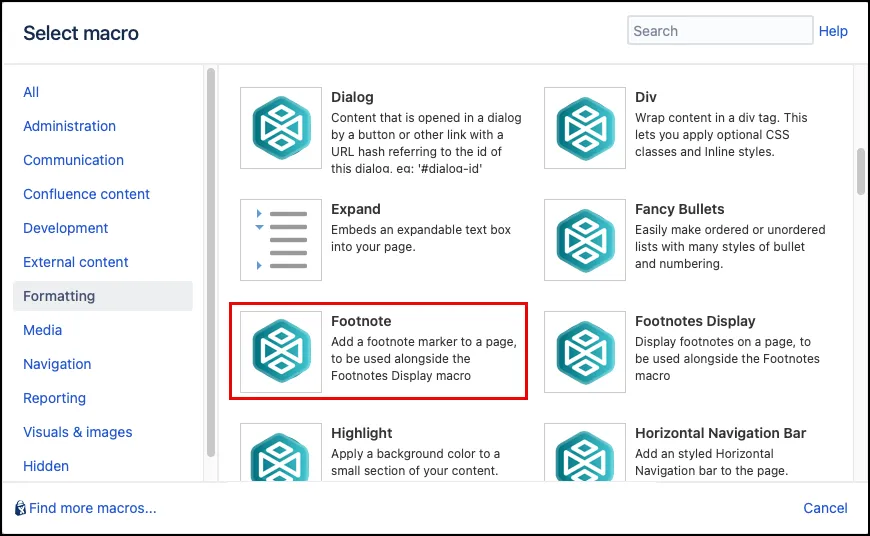This screenshot has width=870, height=536.
Task: Click the Footnote macro title
Action: (x=361, y=321)
